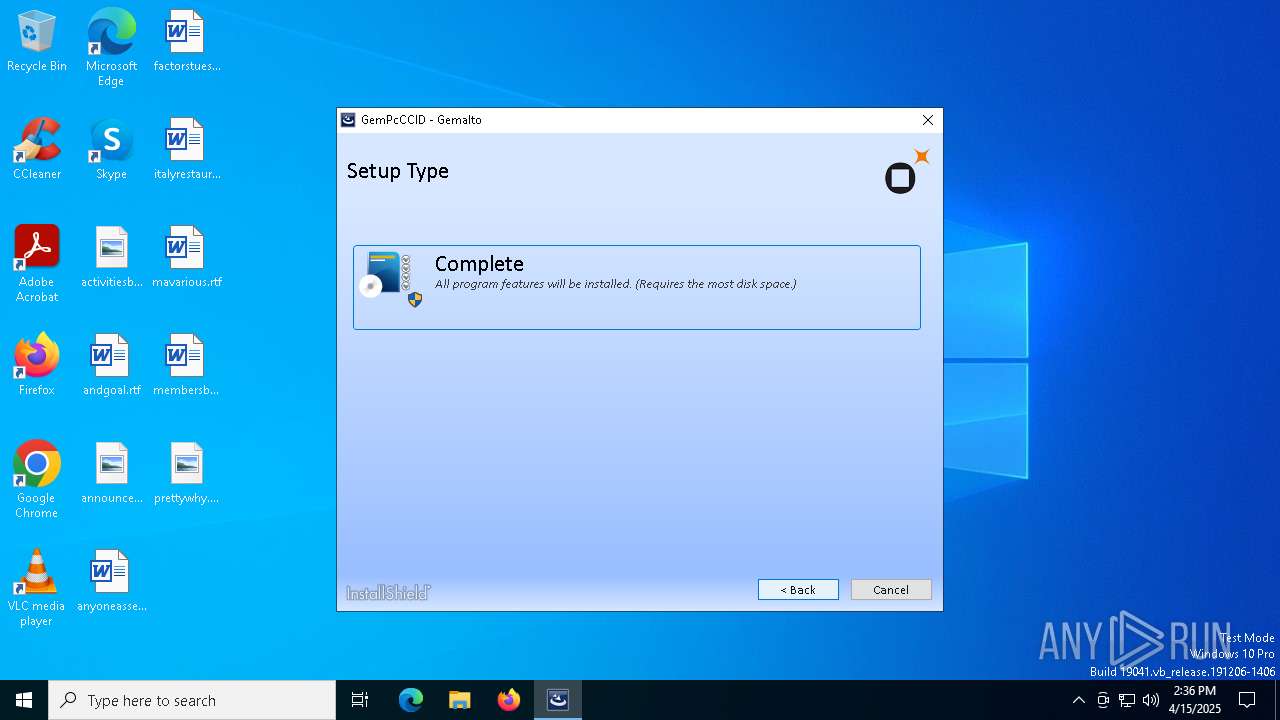Open the clock showing 2:36 PM
This screenshot has width=1280, height=720.
1195,700
